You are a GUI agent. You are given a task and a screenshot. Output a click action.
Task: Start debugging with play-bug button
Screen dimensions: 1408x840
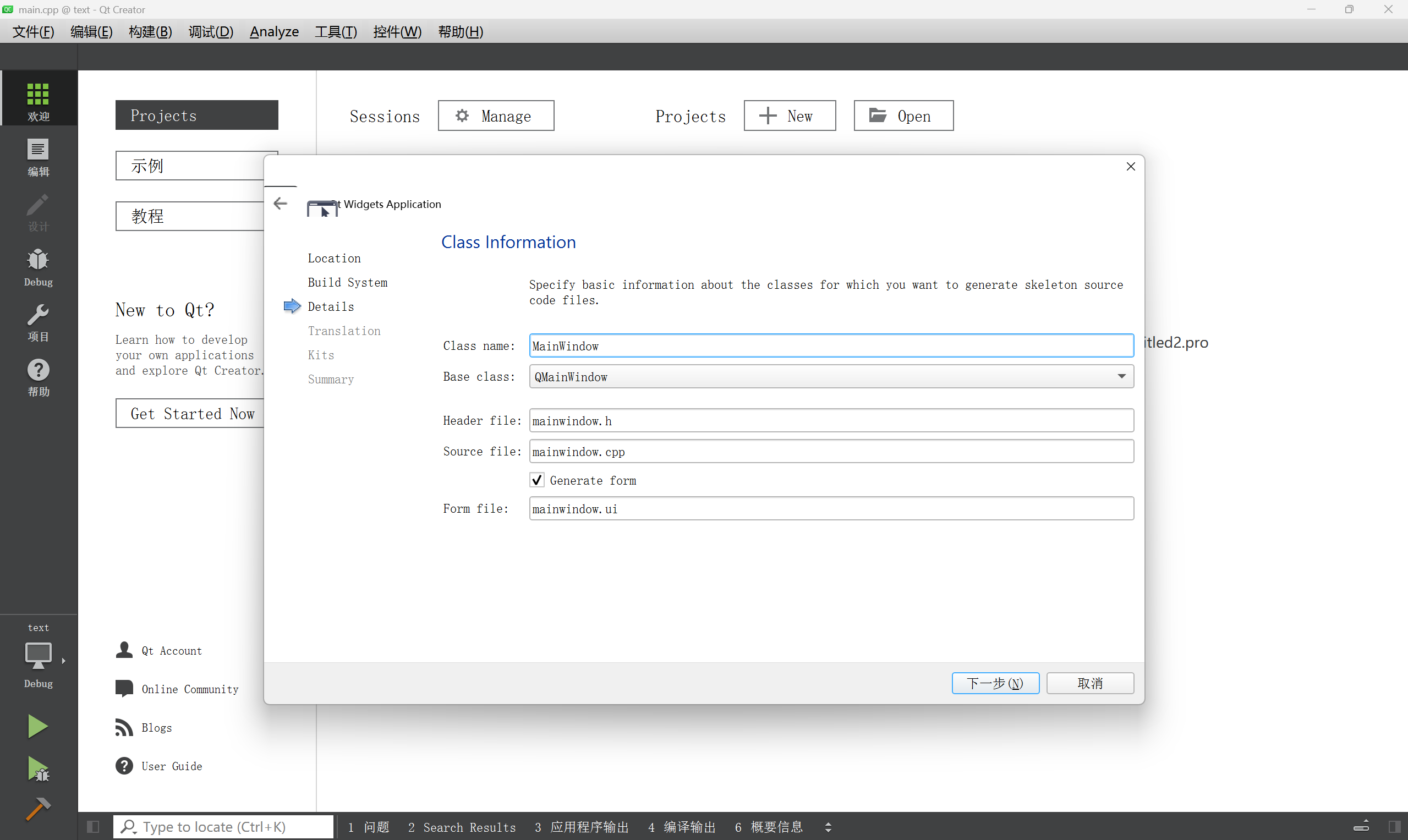point(38,768)
